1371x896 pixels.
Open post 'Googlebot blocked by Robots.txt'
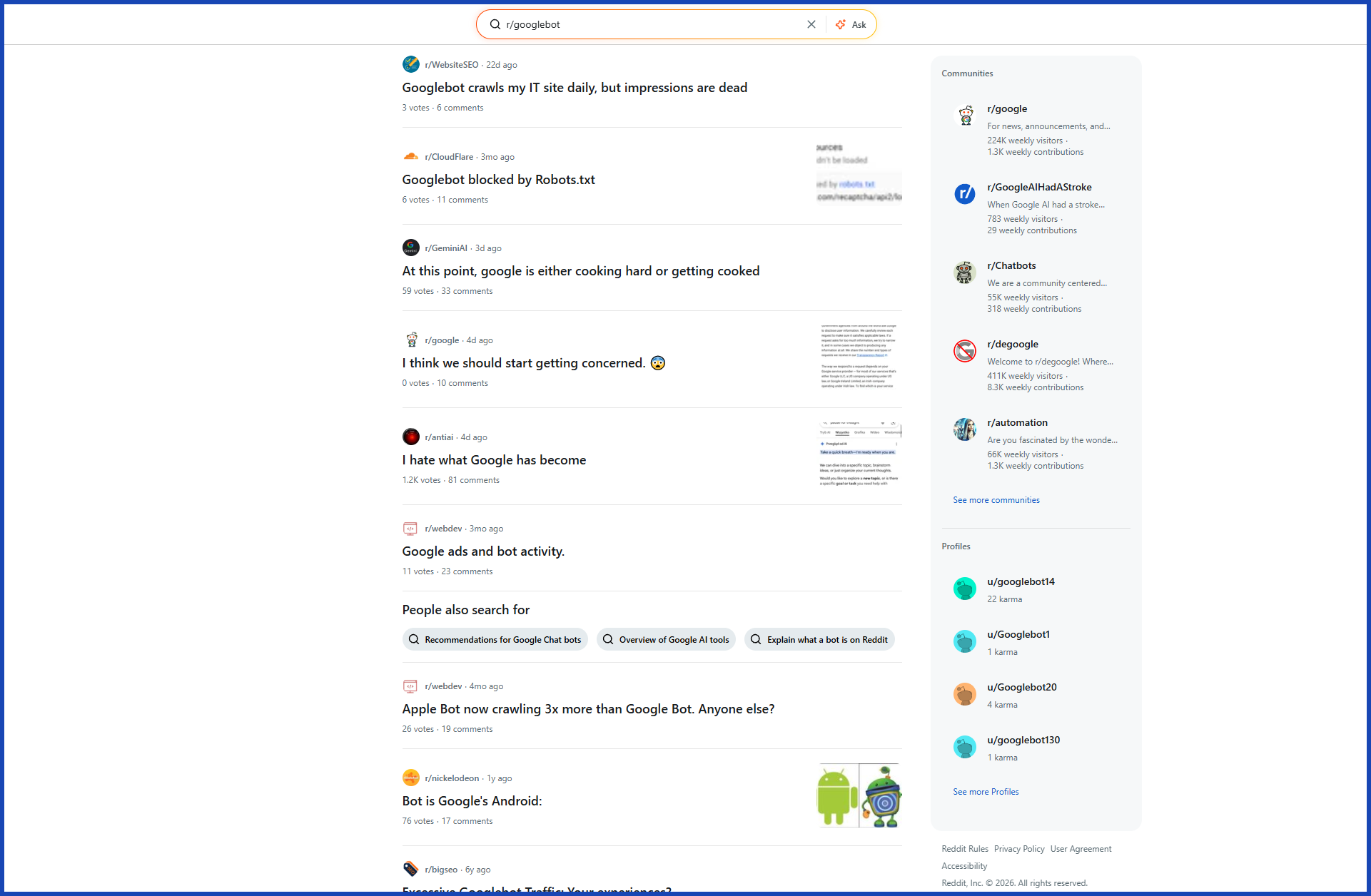tap(498, 180)
